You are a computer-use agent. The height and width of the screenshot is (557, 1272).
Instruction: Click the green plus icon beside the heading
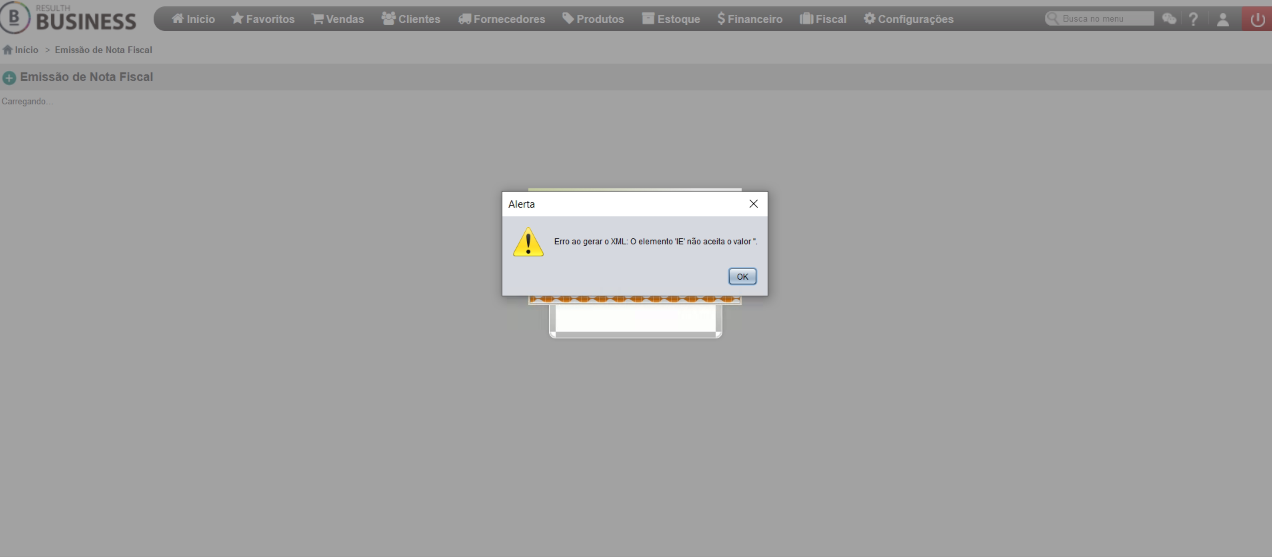pyautogui.click(x=9, y=77)
